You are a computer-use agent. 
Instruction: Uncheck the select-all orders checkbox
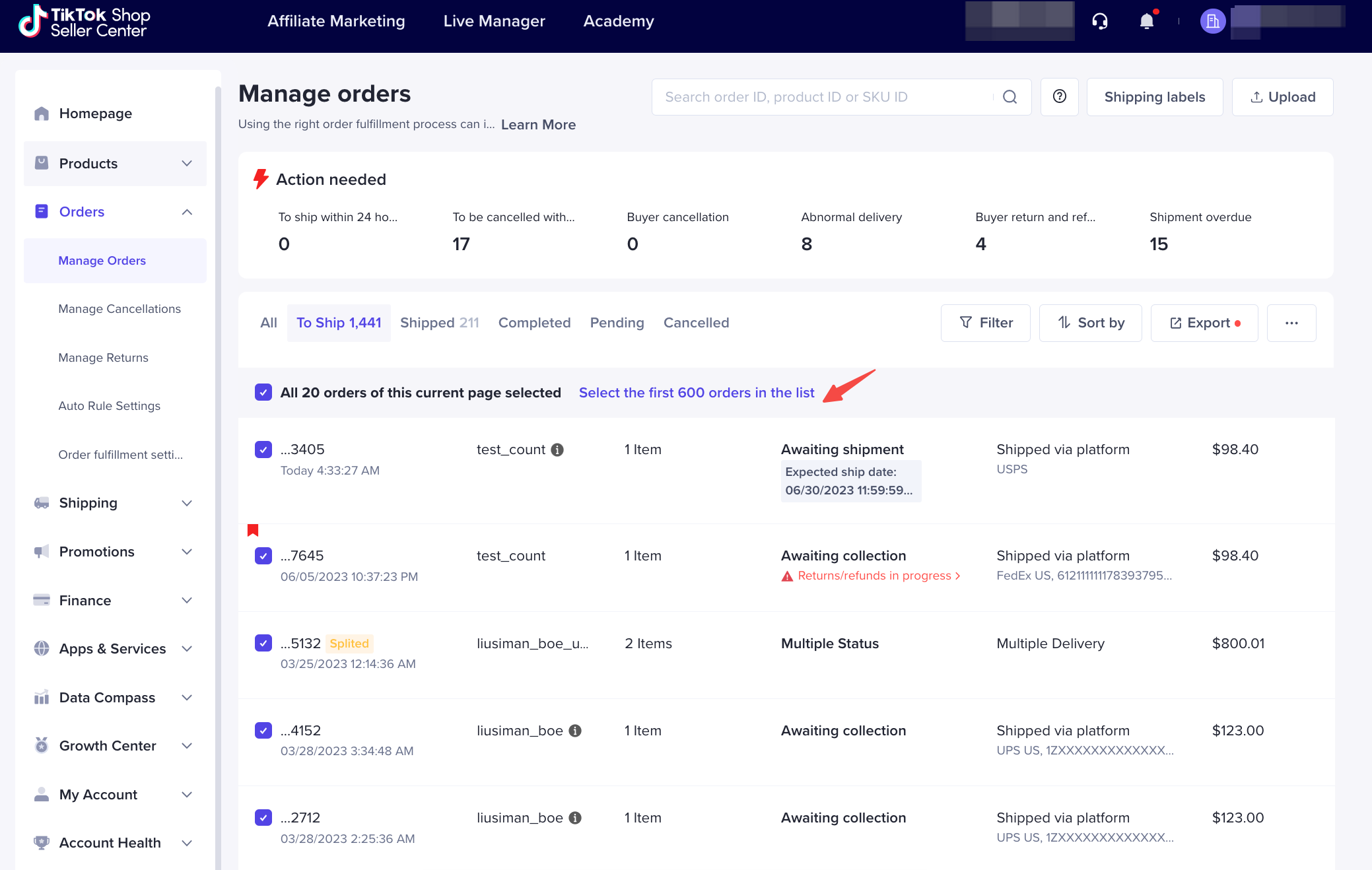click(263, 393)
